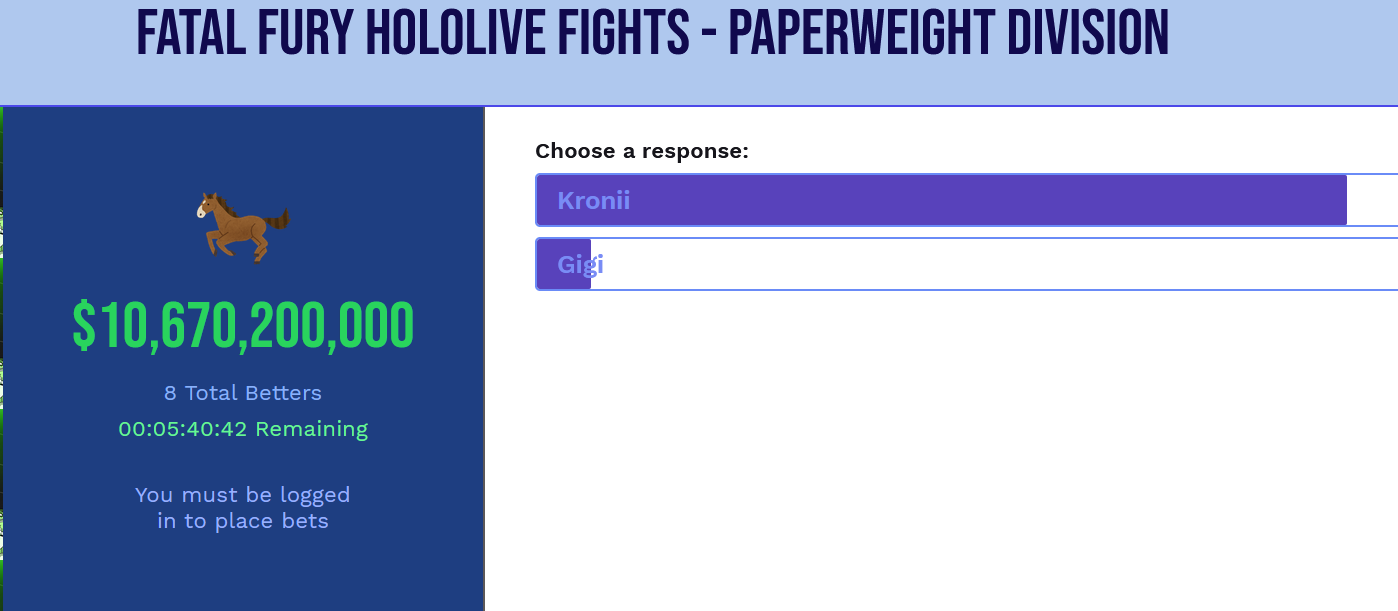1398x611 pixels.
Task: Click the "in to place bets" text line
Action: (243, 521)
